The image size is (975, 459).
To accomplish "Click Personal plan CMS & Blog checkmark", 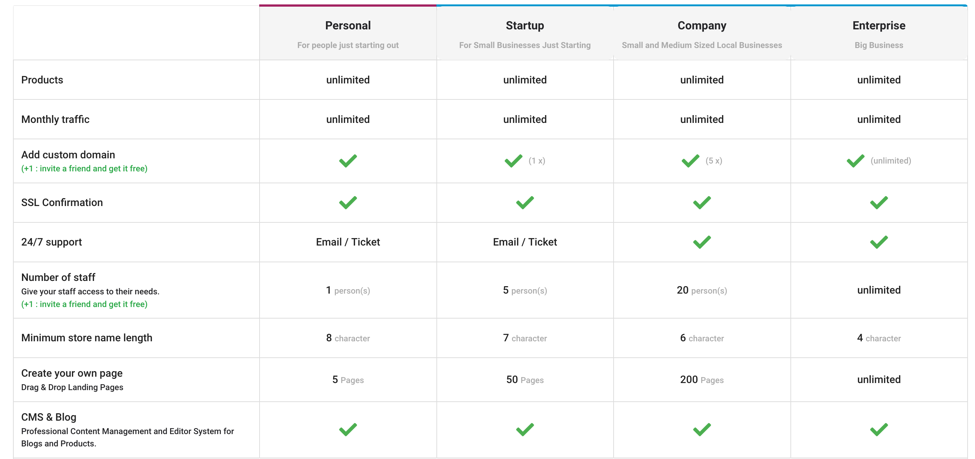I will [348, 429].
